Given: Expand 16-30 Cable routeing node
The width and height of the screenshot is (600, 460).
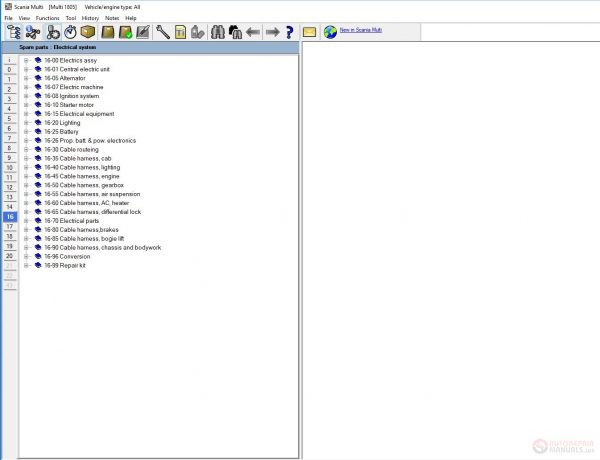Looking at the screenshot, I should (26, 150).
